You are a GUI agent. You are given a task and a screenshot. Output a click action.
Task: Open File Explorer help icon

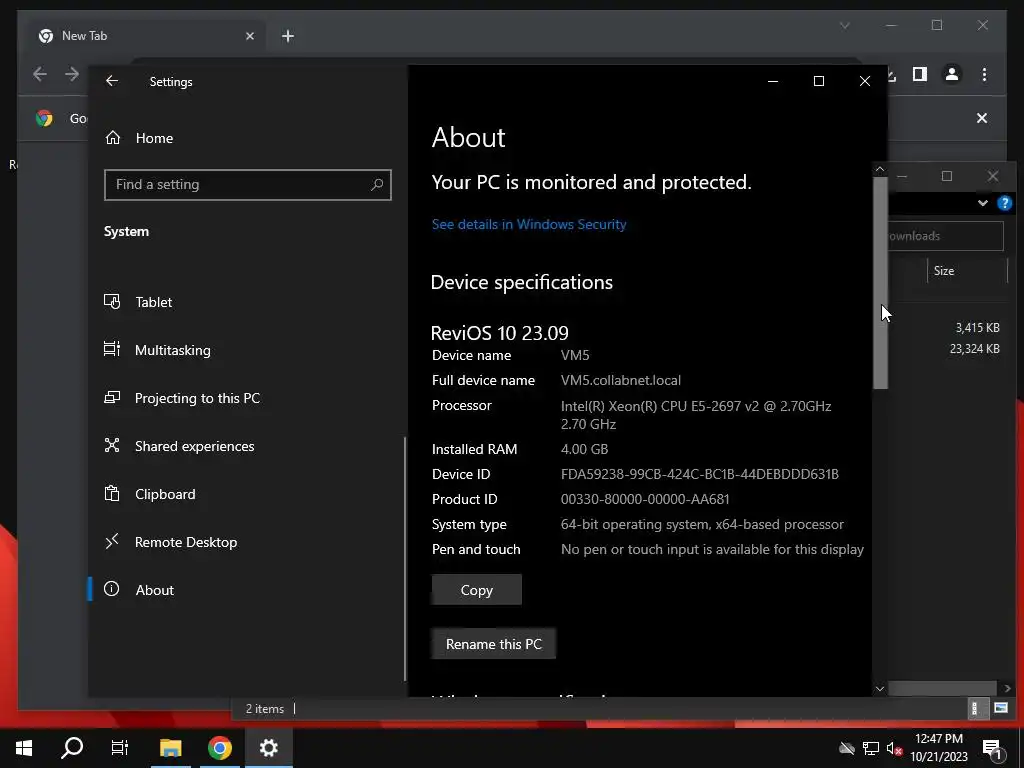tap(1004, 203)
